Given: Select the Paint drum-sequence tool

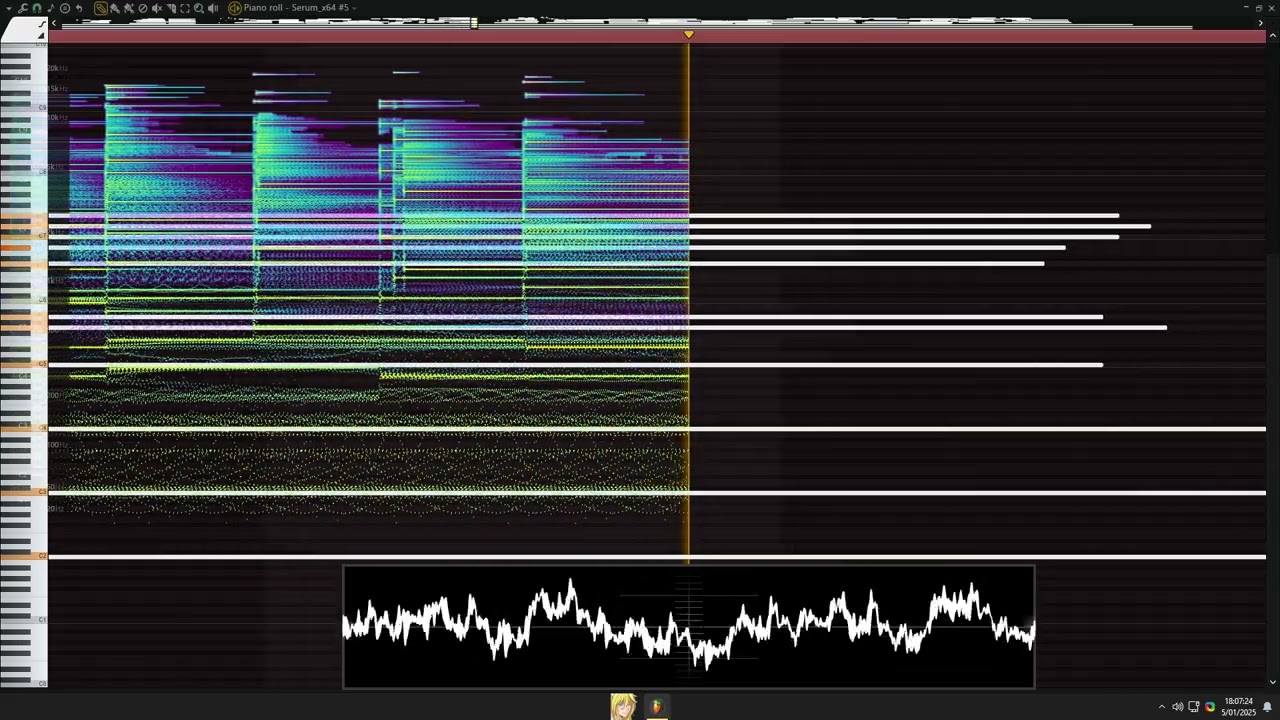Looking at the screenshot, I should pyautogui.click(x=129, y=8).
